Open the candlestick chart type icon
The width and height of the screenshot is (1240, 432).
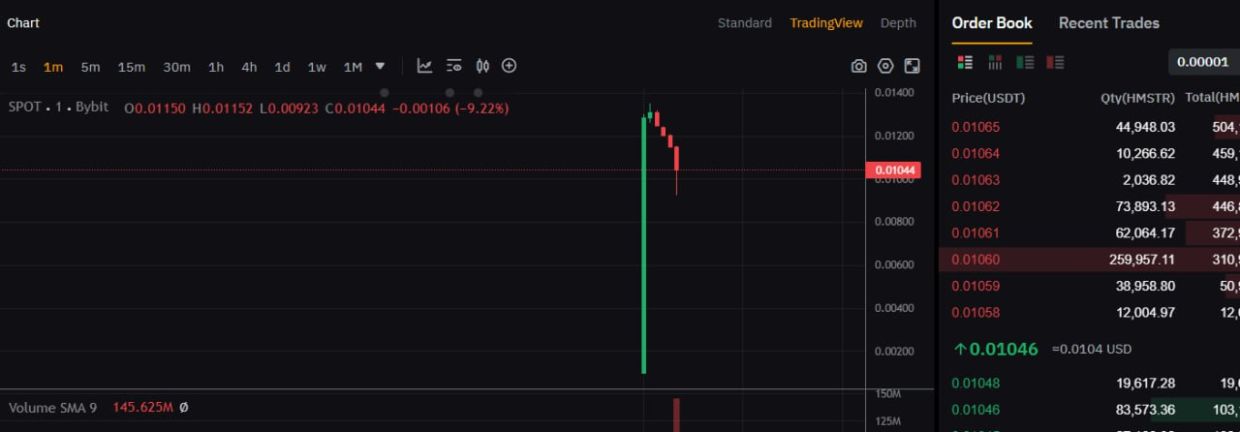tap(482, 66)
